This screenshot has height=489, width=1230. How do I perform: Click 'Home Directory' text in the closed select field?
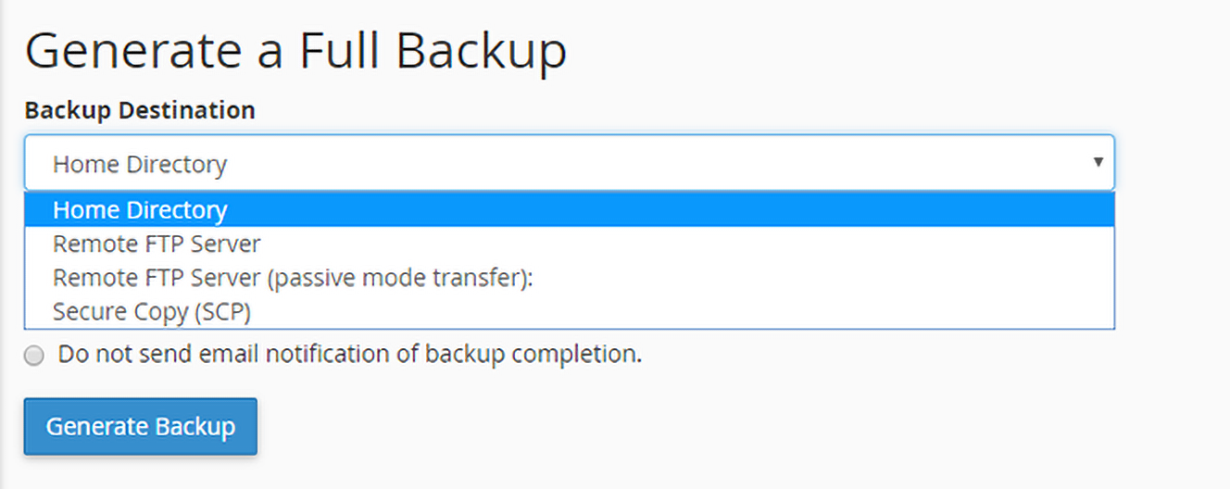(x=140, y=164)
